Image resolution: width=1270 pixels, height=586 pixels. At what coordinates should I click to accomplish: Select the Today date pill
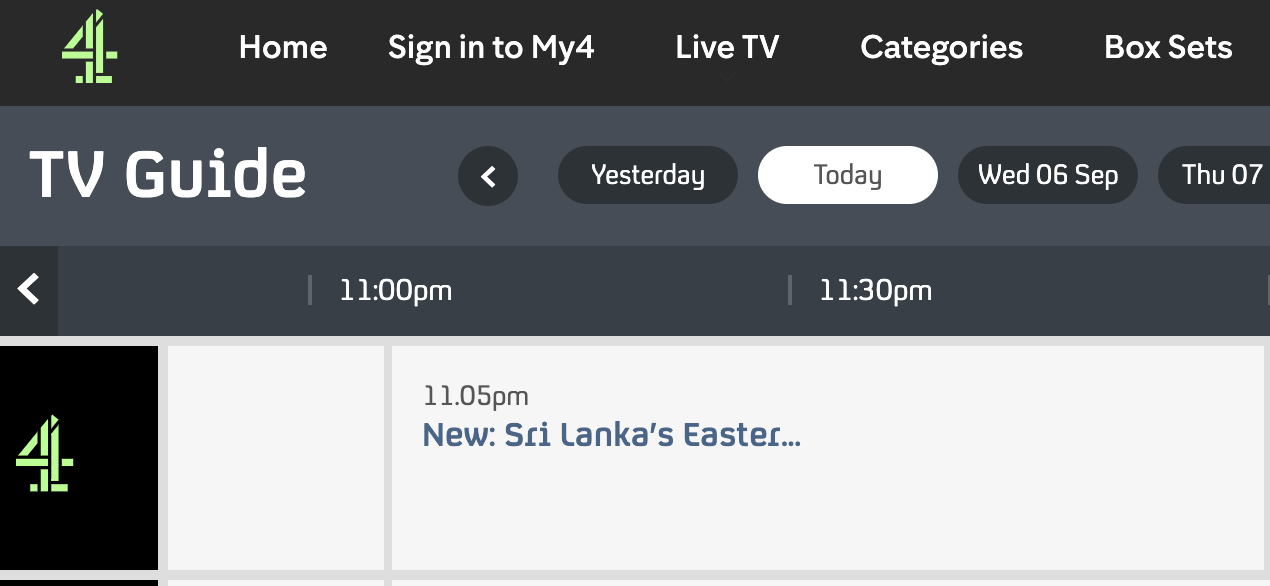848,175
